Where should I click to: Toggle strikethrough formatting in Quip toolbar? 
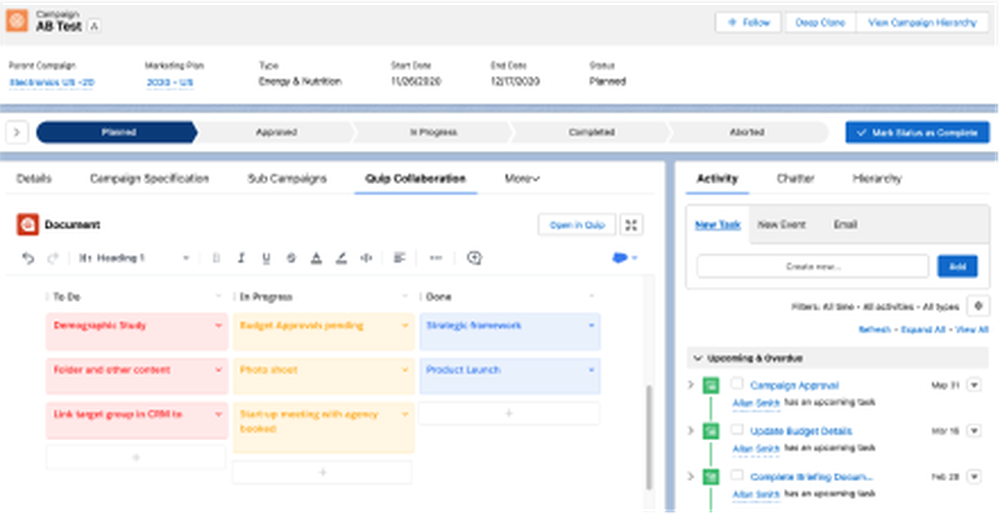click(291, 258)
